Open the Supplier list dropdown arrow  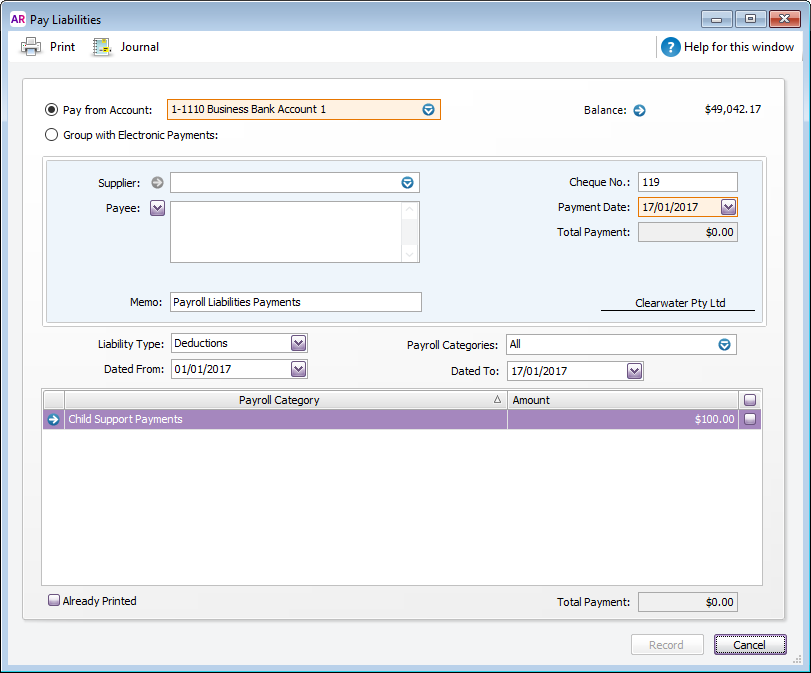click(408, 183)
